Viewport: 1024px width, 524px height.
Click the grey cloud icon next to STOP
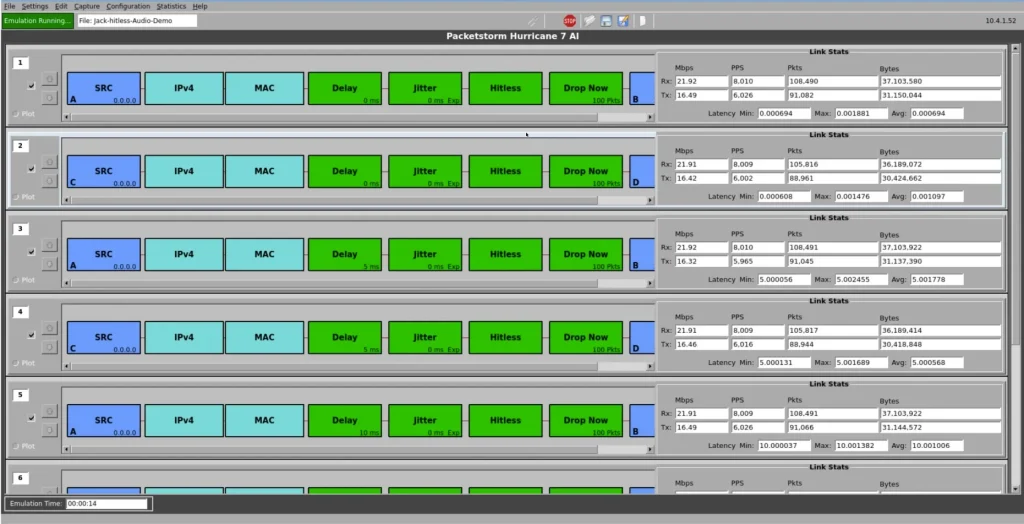pyautogui.click(x=589, y=21)
